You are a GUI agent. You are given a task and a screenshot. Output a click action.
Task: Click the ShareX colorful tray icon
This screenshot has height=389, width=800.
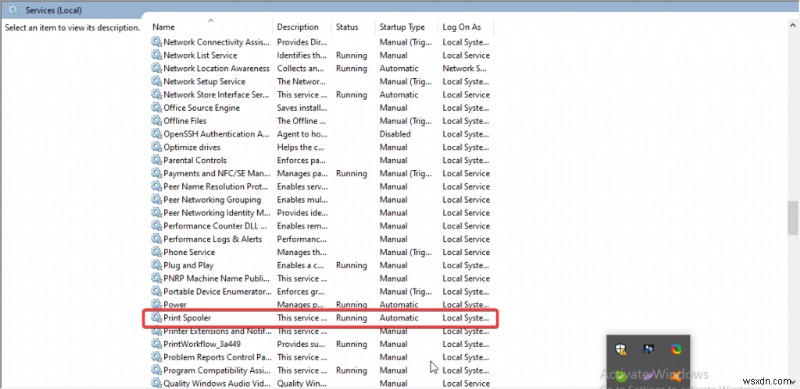[x=676, y=349]
